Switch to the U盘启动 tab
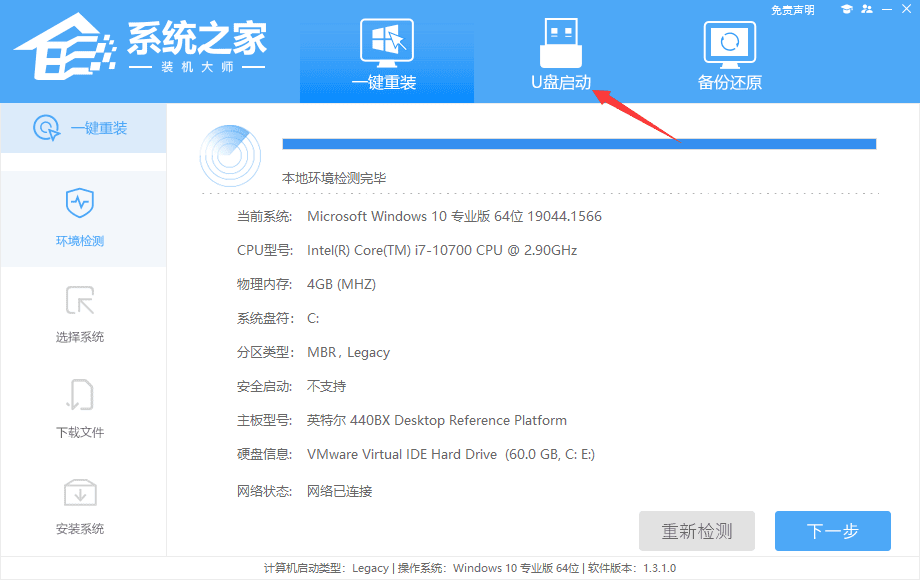 [561, 80]
